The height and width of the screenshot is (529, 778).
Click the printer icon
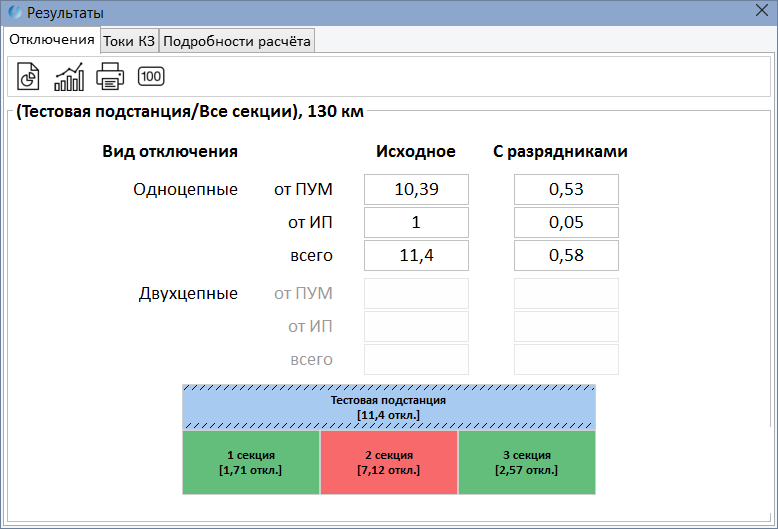[x=109, y=76]
